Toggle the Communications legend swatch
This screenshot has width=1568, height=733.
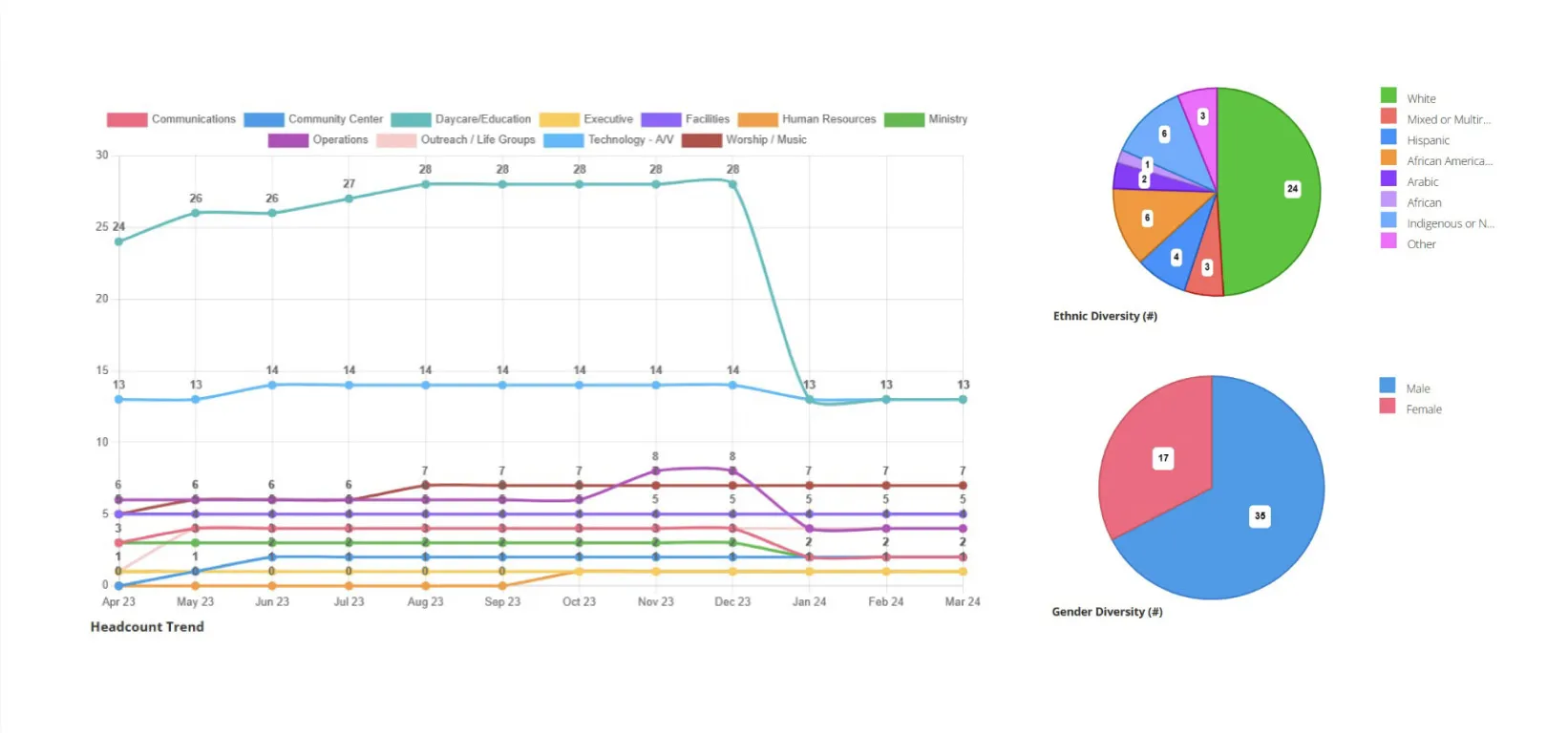pyautogui.click(x=127, y=119)
